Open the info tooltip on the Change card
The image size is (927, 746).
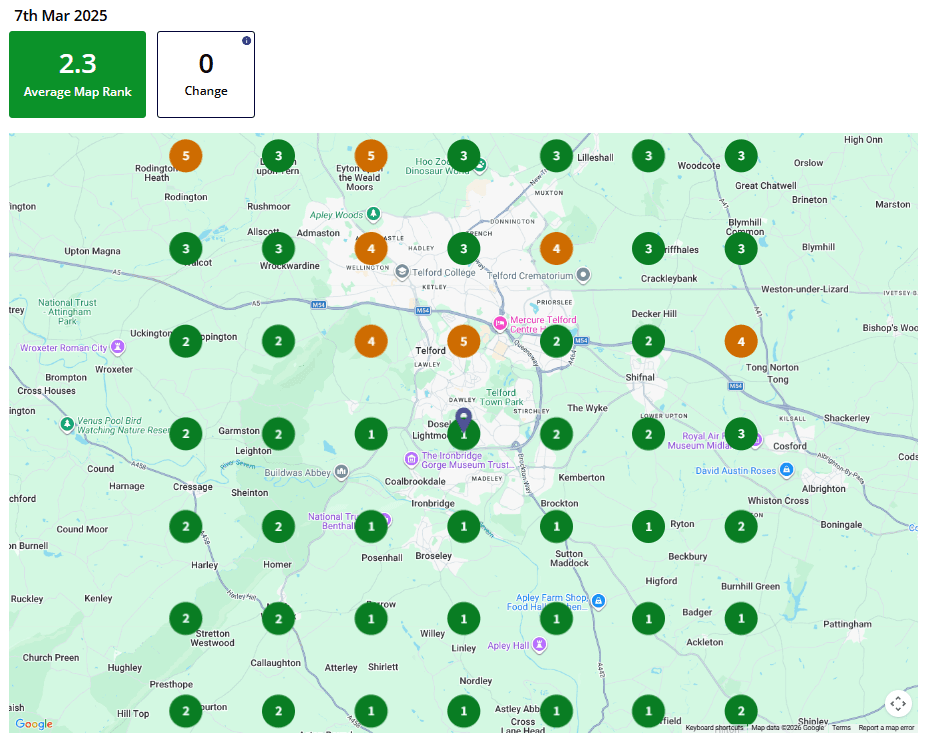pyautogui.click(x=247, y=40)
